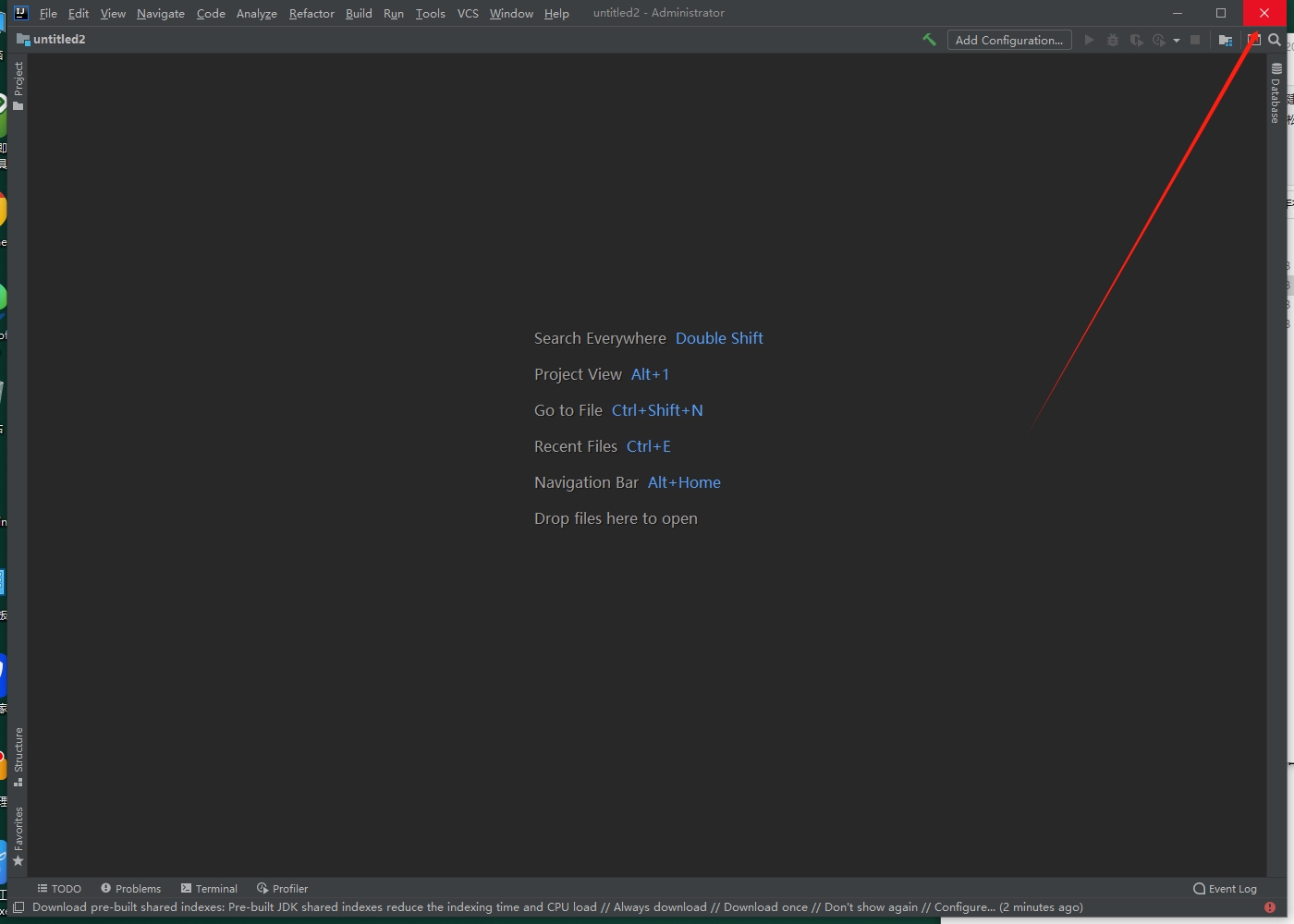Image resolution: width=1294 pixels, height=924 pixels.
Task: Open the Problems view
Action: pos(131,888)
